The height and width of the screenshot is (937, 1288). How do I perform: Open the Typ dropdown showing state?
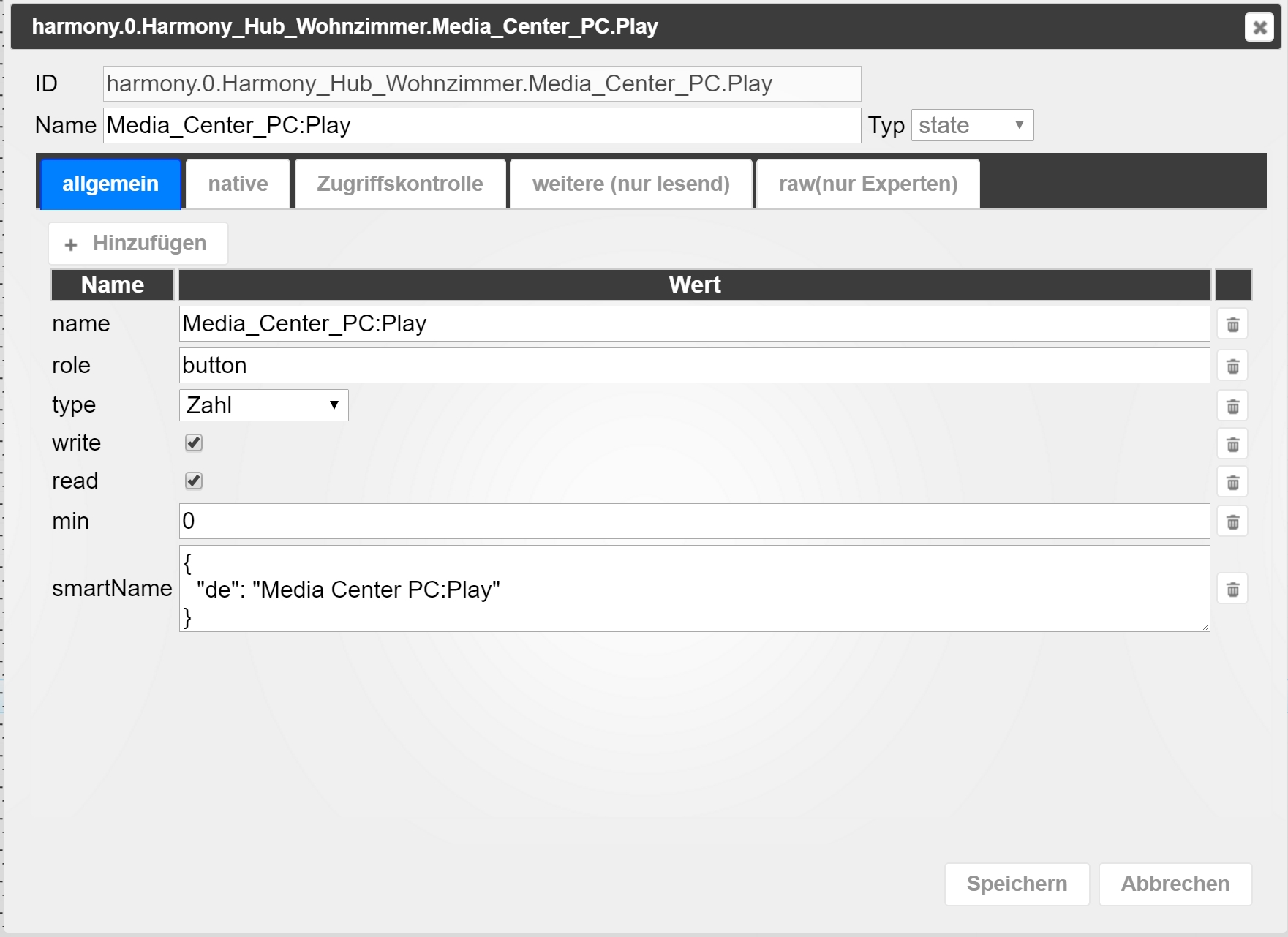972,125
